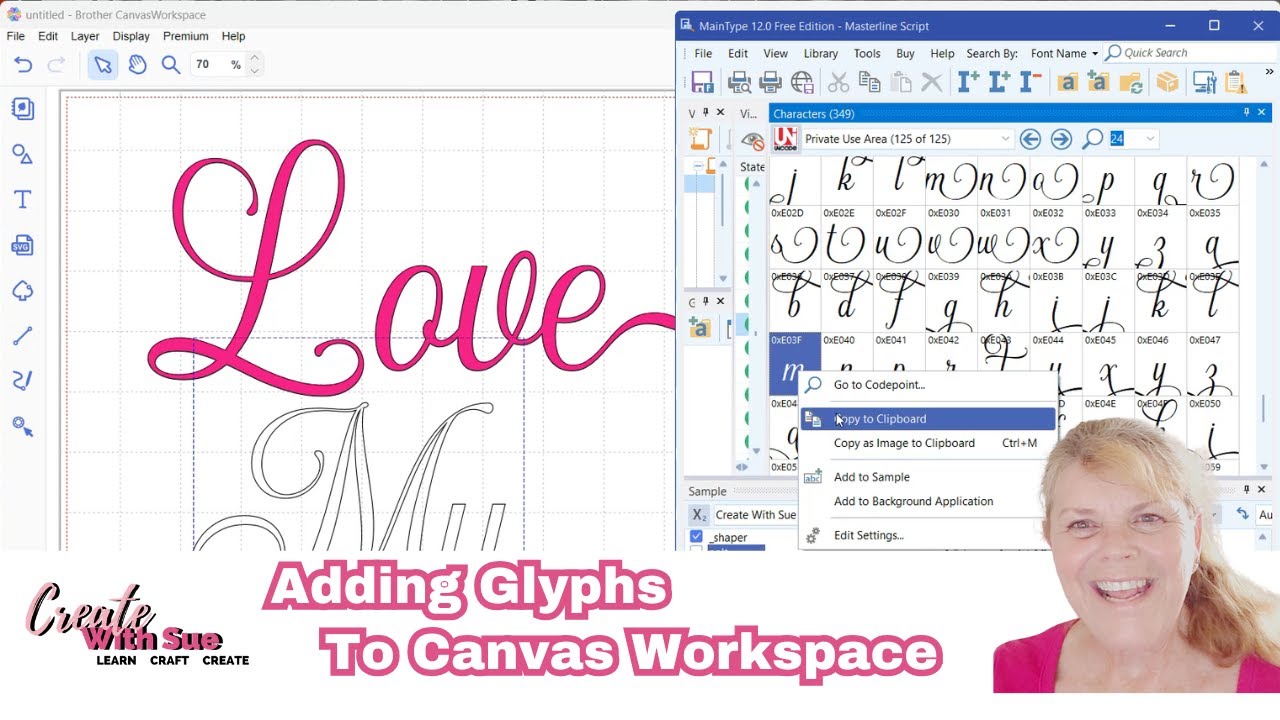Click the greyed Redo arrow in Canvas Workspace

point(56,65)
